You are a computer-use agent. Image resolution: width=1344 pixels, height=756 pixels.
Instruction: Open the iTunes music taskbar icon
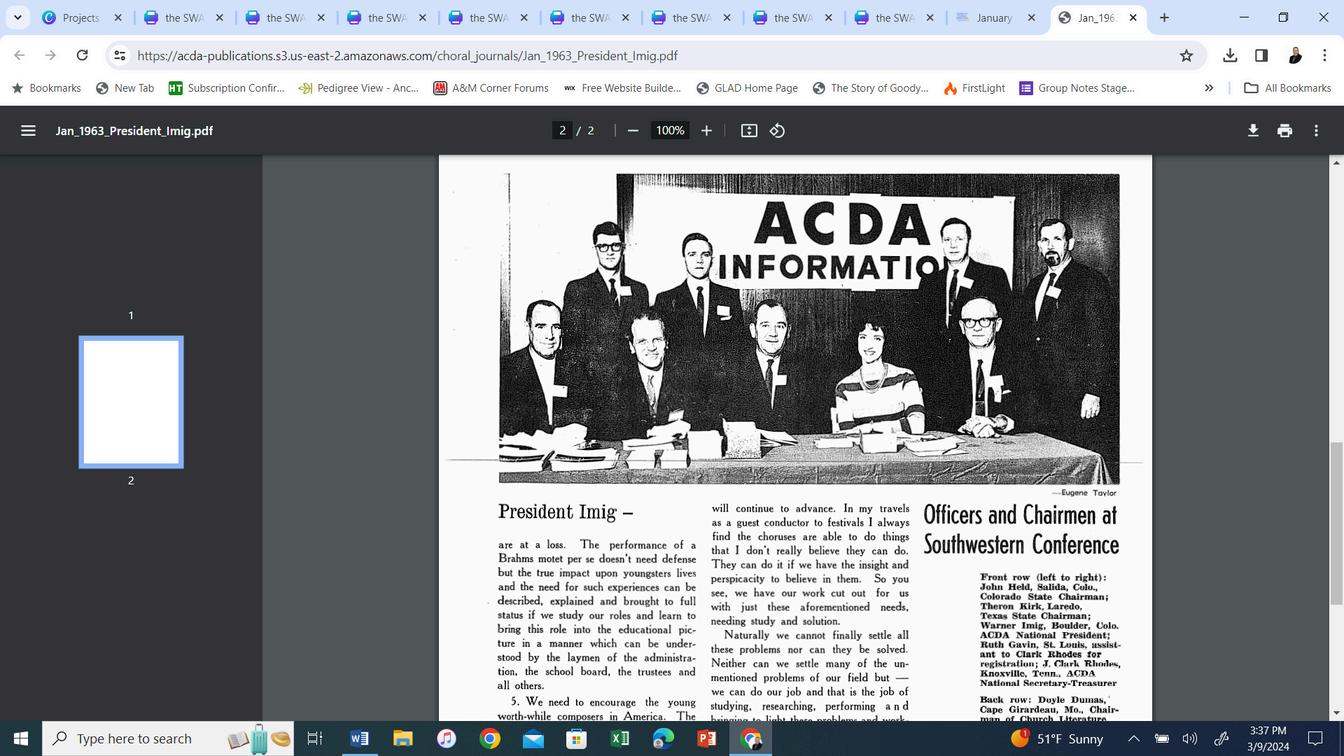(446, 739)
